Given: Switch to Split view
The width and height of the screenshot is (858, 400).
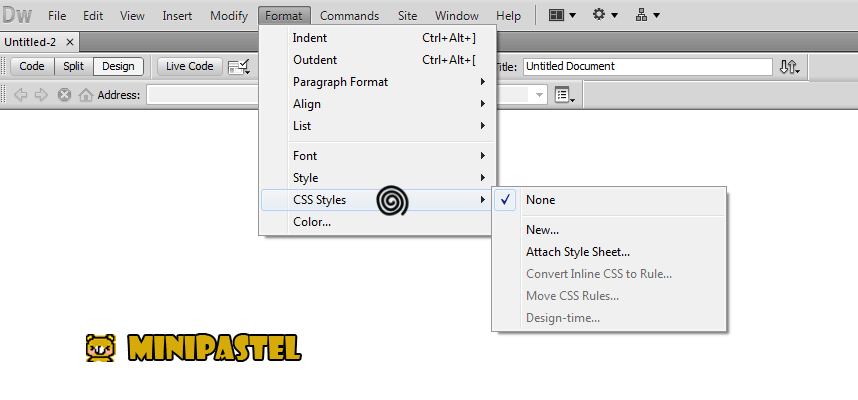Looking at the screenshot, I should click(73, 66).
